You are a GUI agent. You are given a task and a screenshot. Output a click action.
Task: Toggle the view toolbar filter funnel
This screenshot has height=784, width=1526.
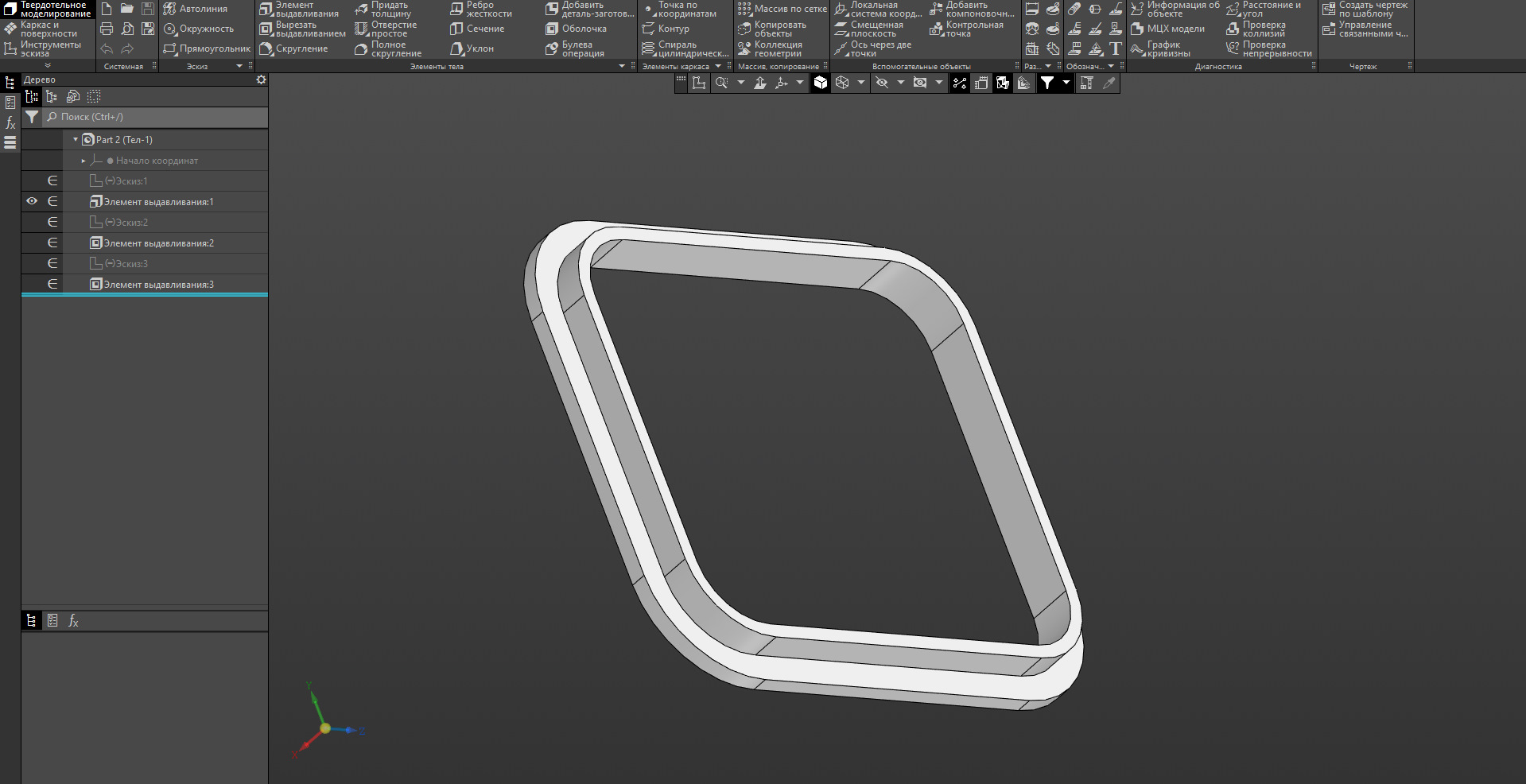[1047, 83]
